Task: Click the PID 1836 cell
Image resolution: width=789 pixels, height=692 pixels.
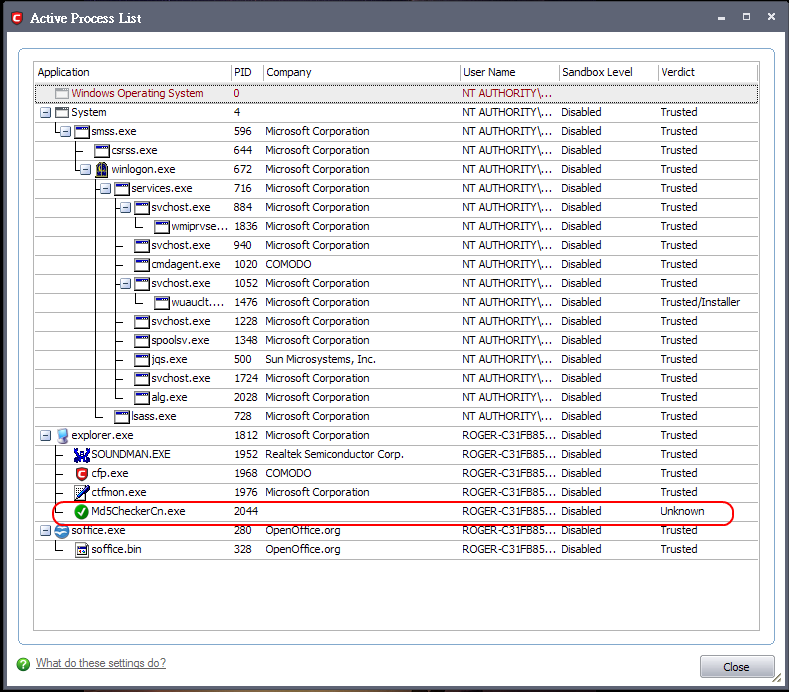Action: coord(246,226)
